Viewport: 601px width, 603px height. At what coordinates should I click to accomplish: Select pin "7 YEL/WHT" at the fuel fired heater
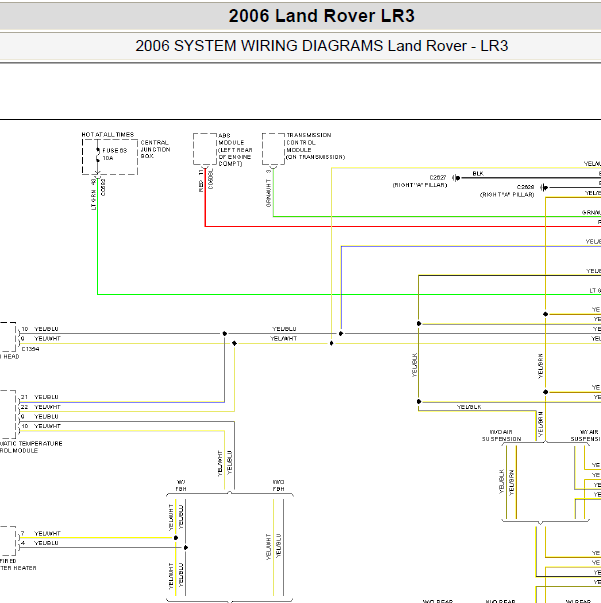(41, 533)
